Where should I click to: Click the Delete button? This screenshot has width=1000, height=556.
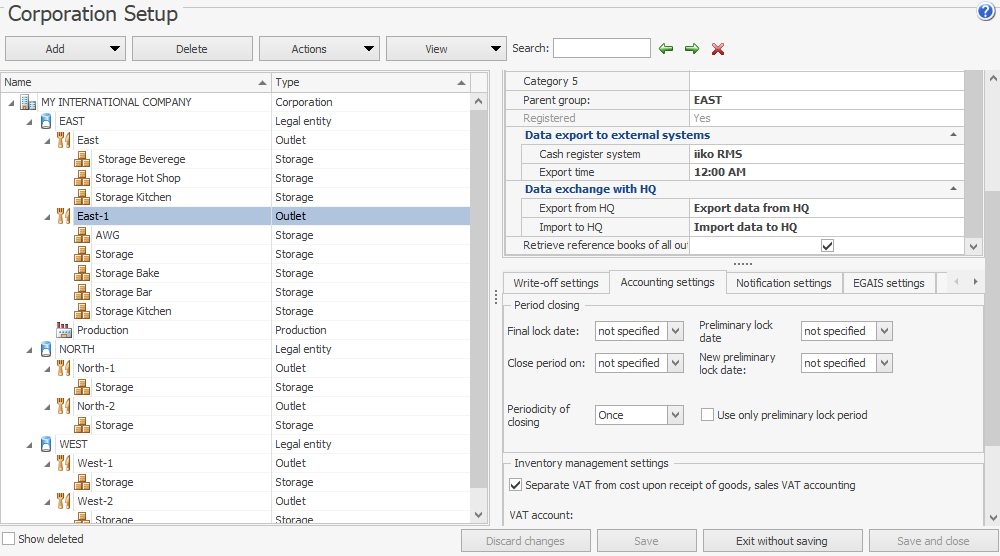(192, 49)
